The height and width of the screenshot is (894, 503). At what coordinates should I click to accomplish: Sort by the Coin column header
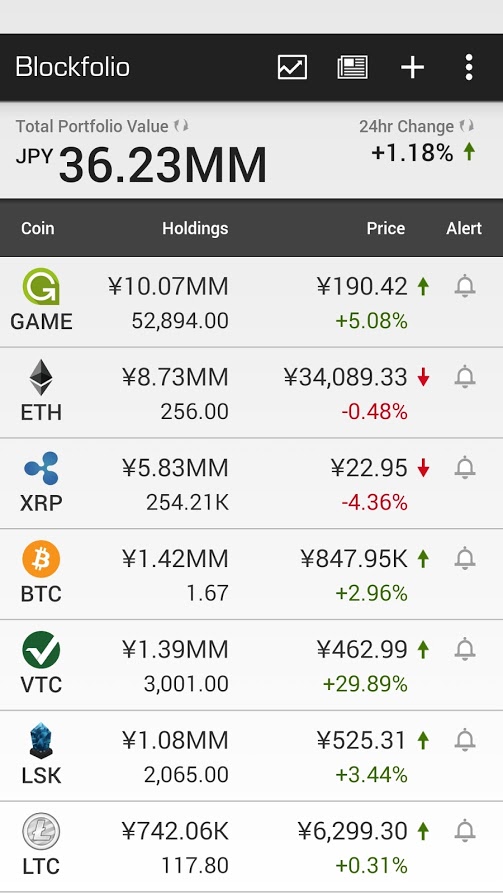pyautogui.click(x=38, y=228)
